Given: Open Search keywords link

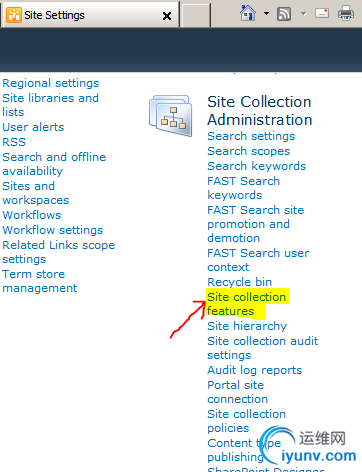Looking at the screenshot, I should coord(257,166).
